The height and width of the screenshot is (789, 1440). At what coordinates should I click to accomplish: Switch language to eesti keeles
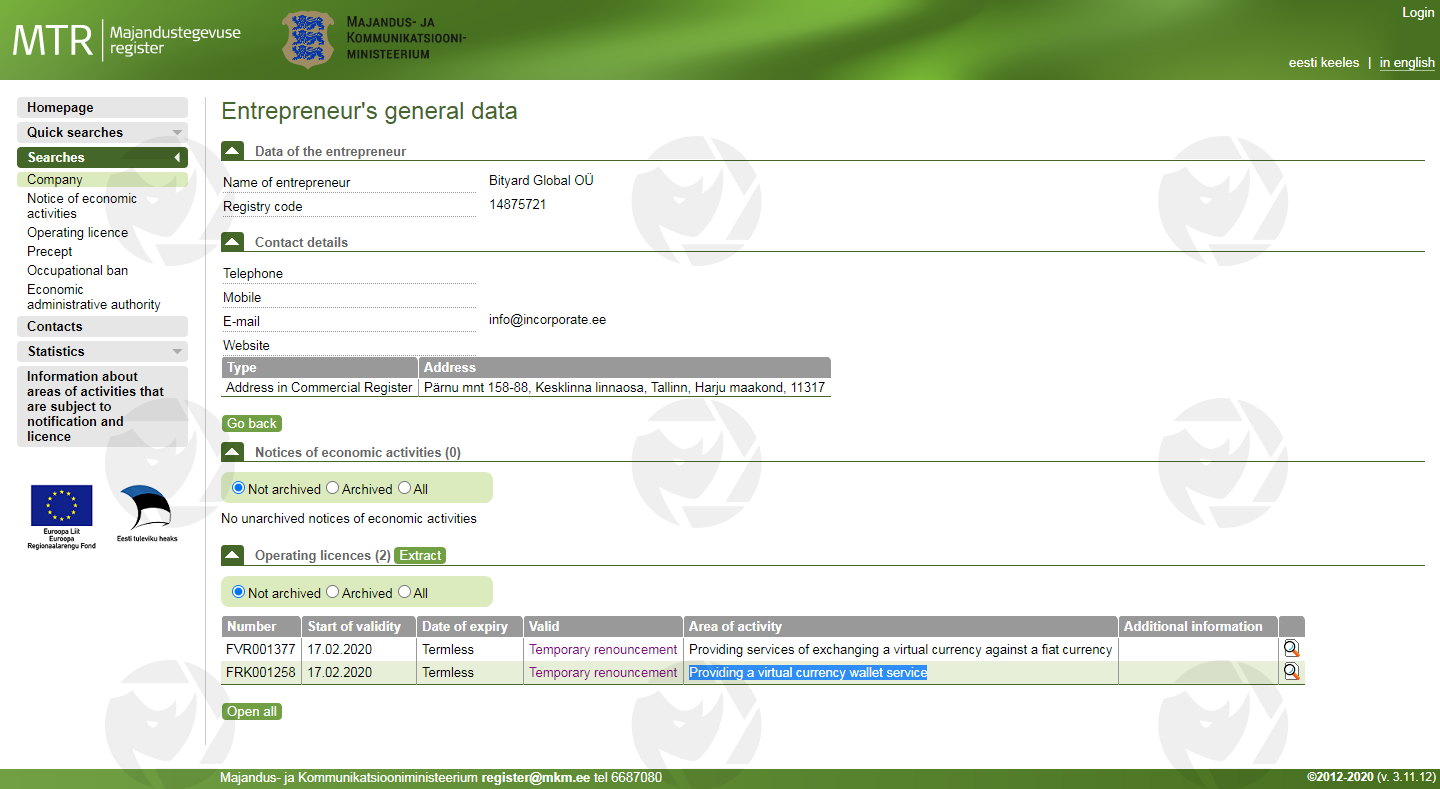1323,62
